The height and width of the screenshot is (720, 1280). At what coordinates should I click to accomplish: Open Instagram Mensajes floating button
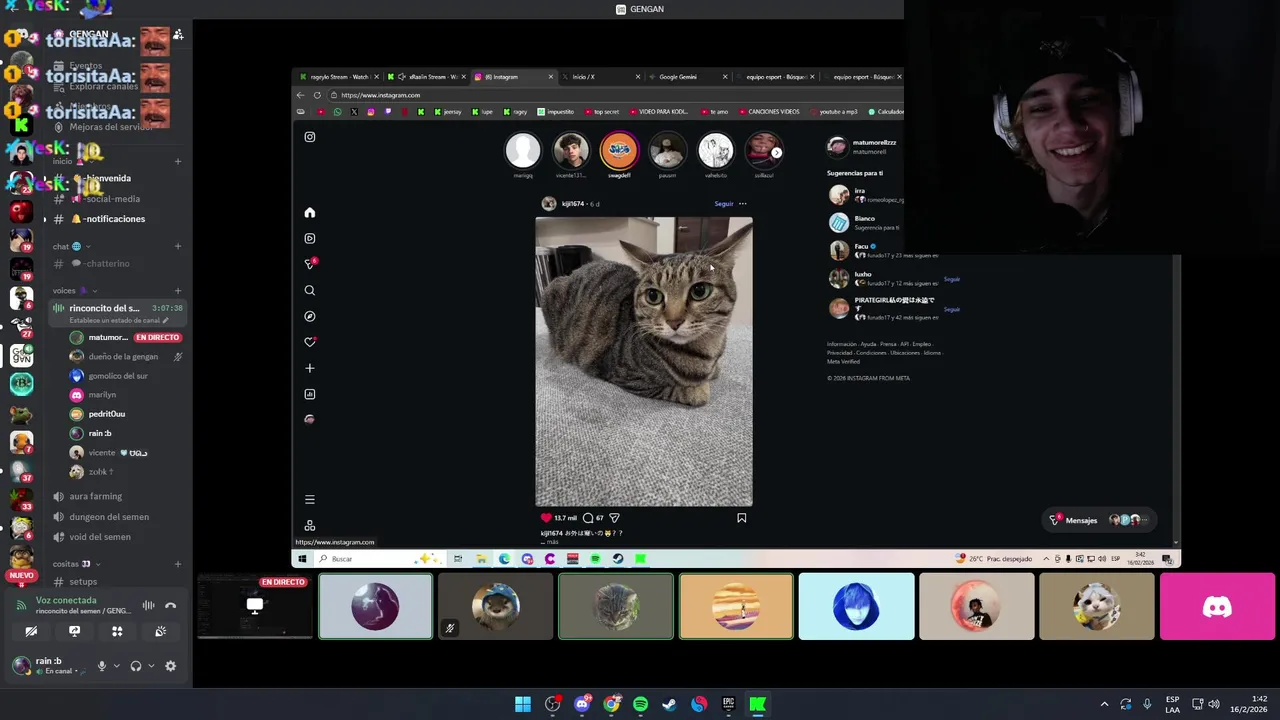pos(1097,520)
